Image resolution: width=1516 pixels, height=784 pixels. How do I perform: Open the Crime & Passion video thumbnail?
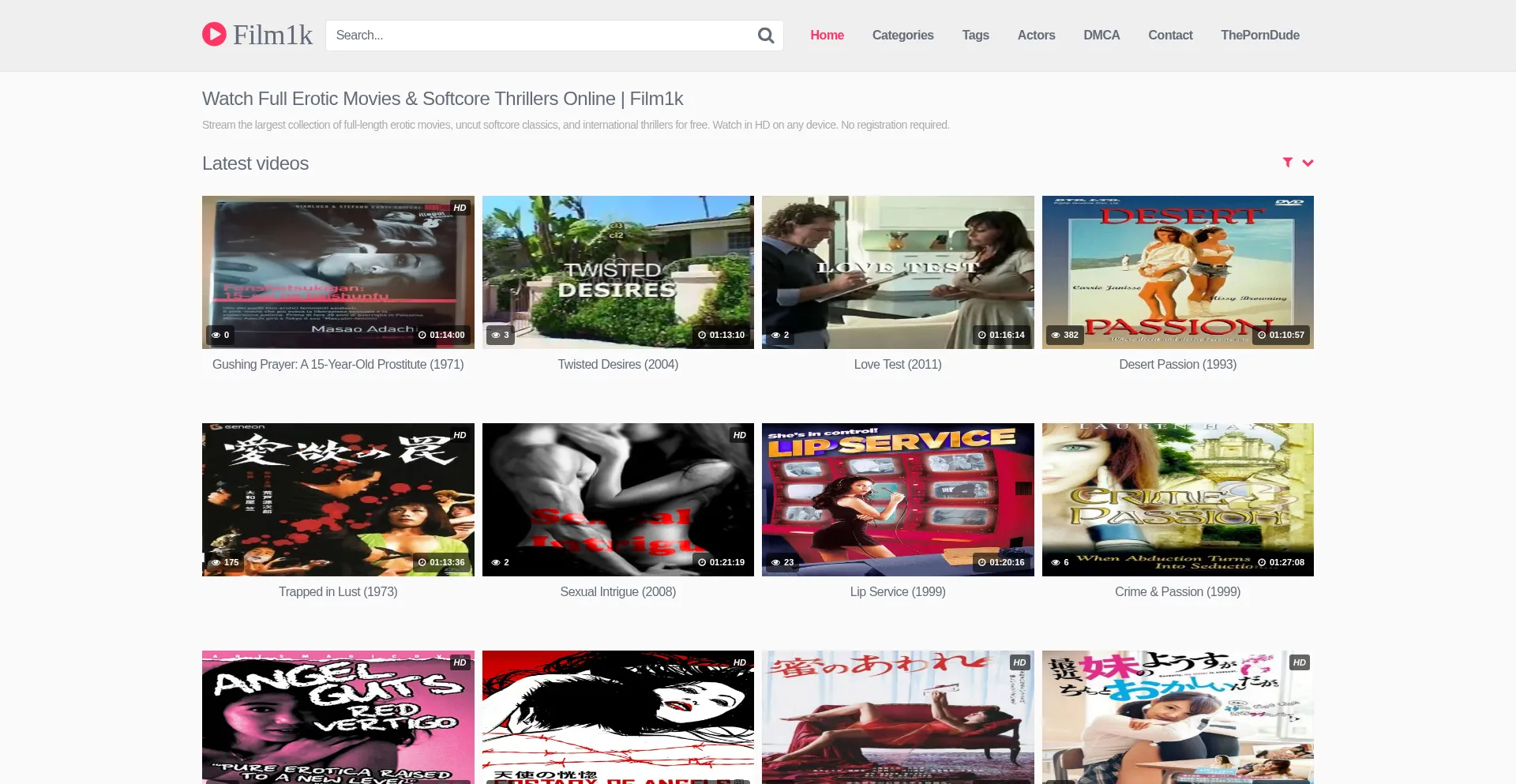1178,500
